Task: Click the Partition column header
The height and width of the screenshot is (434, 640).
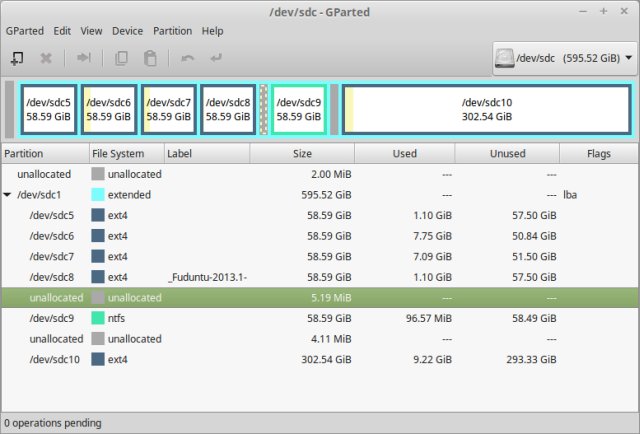Action: coord(45,154)
